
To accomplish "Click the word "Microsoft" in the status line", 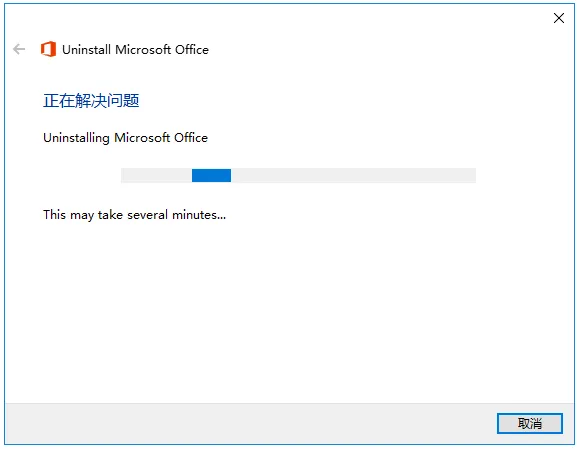I will [142, 138].
